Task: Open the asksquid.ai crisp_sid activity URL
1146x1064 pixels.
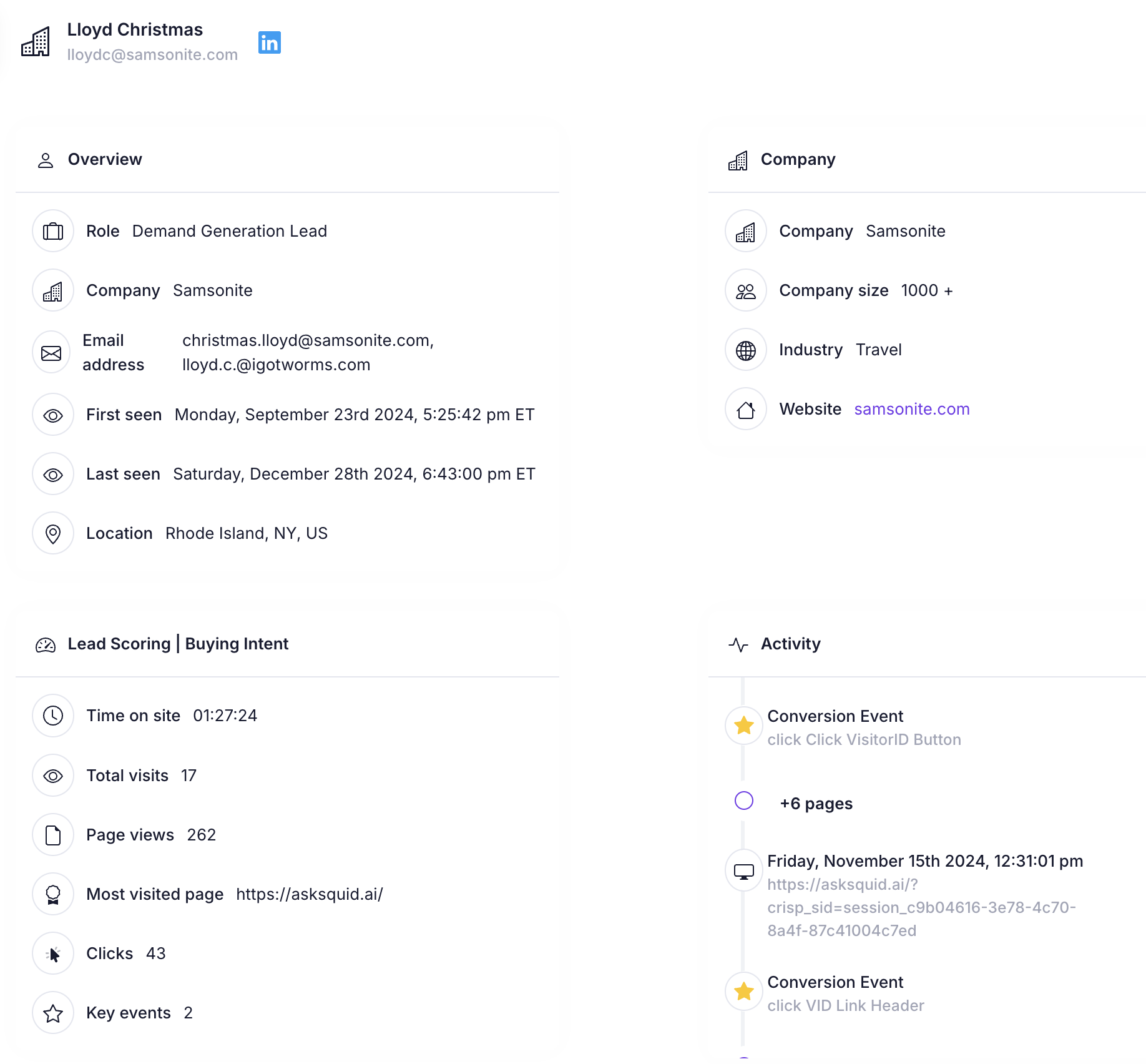Action: [921, 907]
